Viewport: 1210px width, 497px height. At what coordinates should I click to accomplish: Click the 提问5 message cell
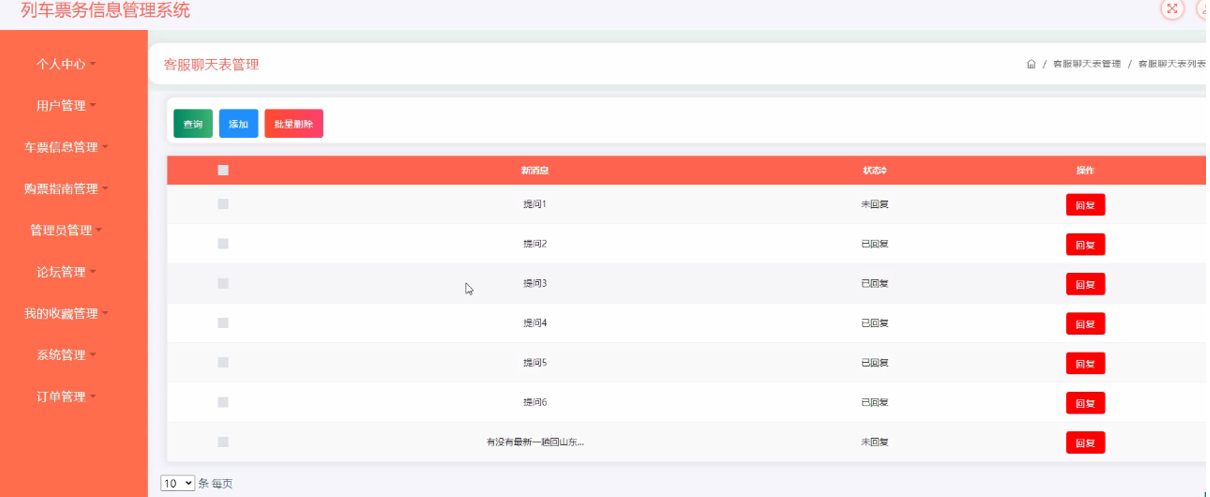point(535,362)
